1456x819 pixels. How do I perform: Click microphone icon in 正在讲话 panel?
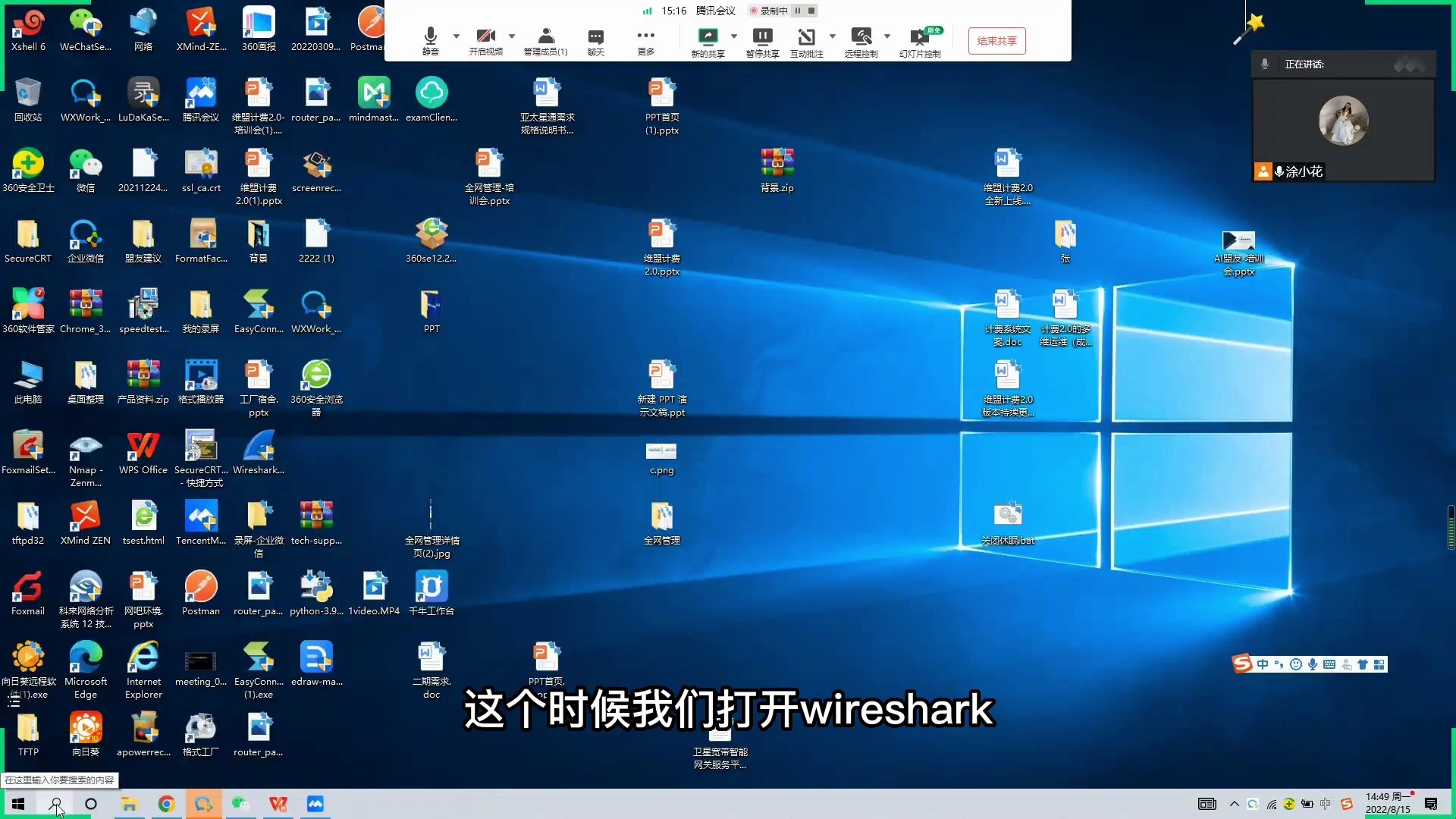1264,64
